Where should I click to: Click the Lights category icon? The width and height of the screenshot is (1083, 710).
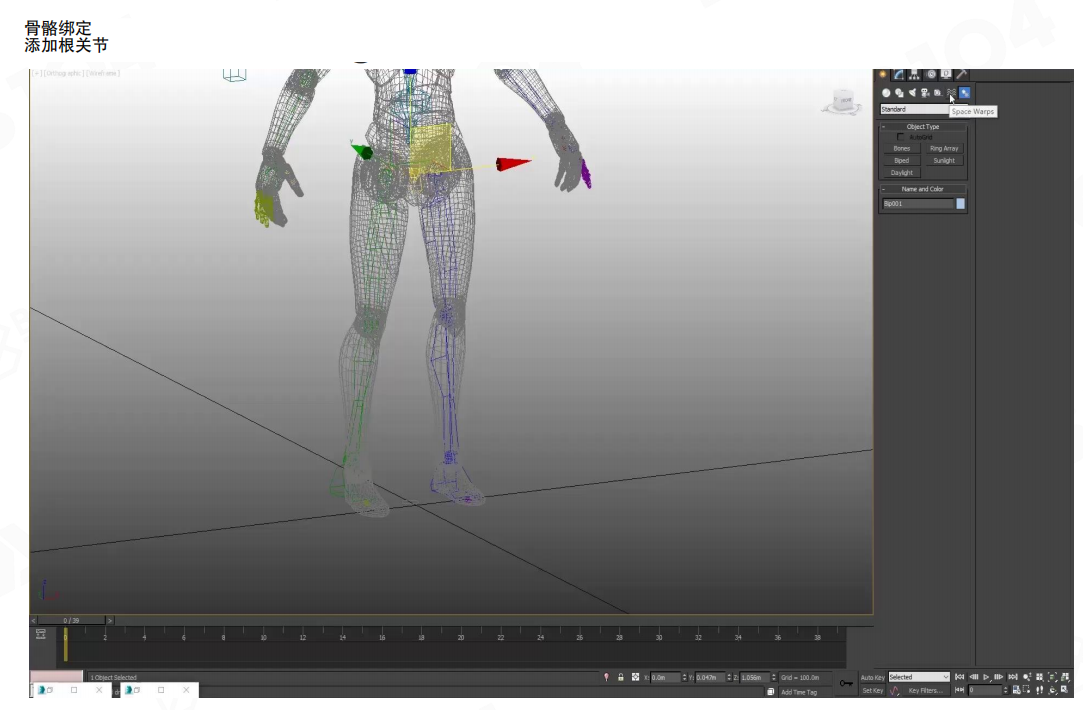point(912,93)
